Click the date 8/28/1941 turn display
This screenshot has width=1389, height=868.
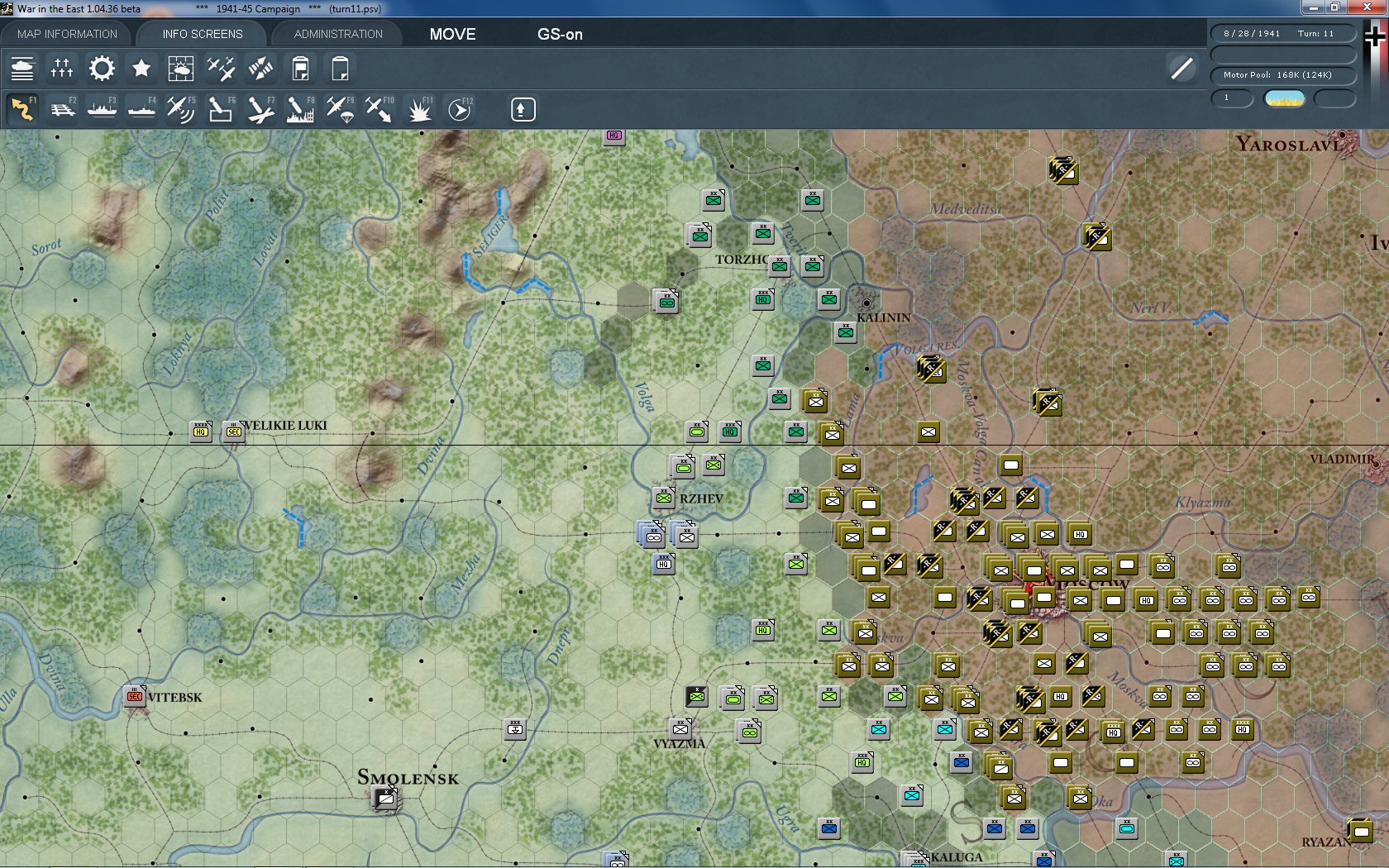coord(1283,34)
